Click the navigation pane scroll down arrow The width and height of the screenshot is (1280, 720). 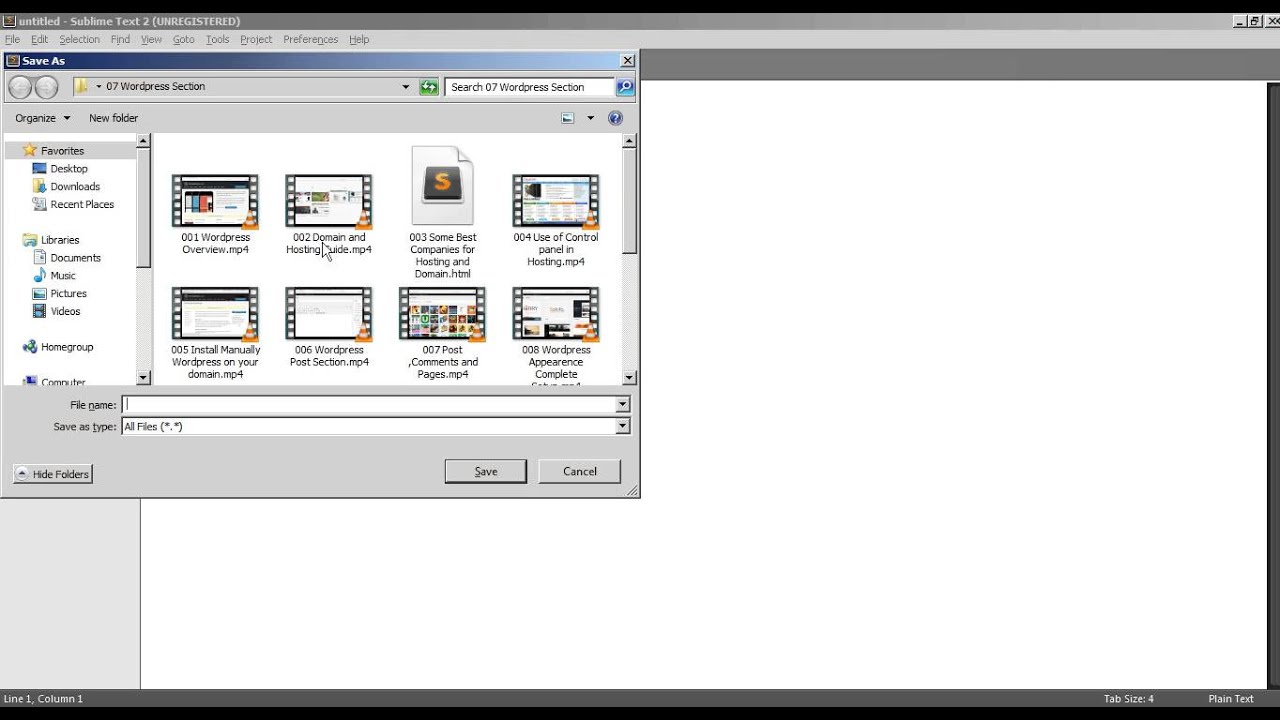143,378
